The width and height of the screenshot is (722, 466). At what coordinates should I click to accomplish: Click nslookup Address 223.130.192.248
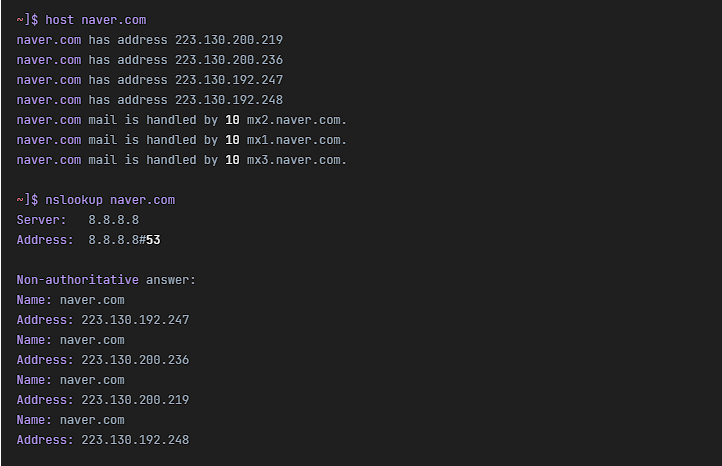click(135, 440)
